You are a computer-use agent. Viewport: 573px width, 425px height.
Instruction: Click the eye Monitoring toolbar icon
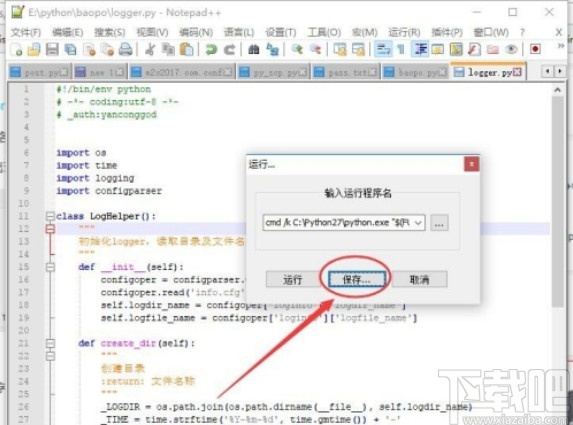511,49
